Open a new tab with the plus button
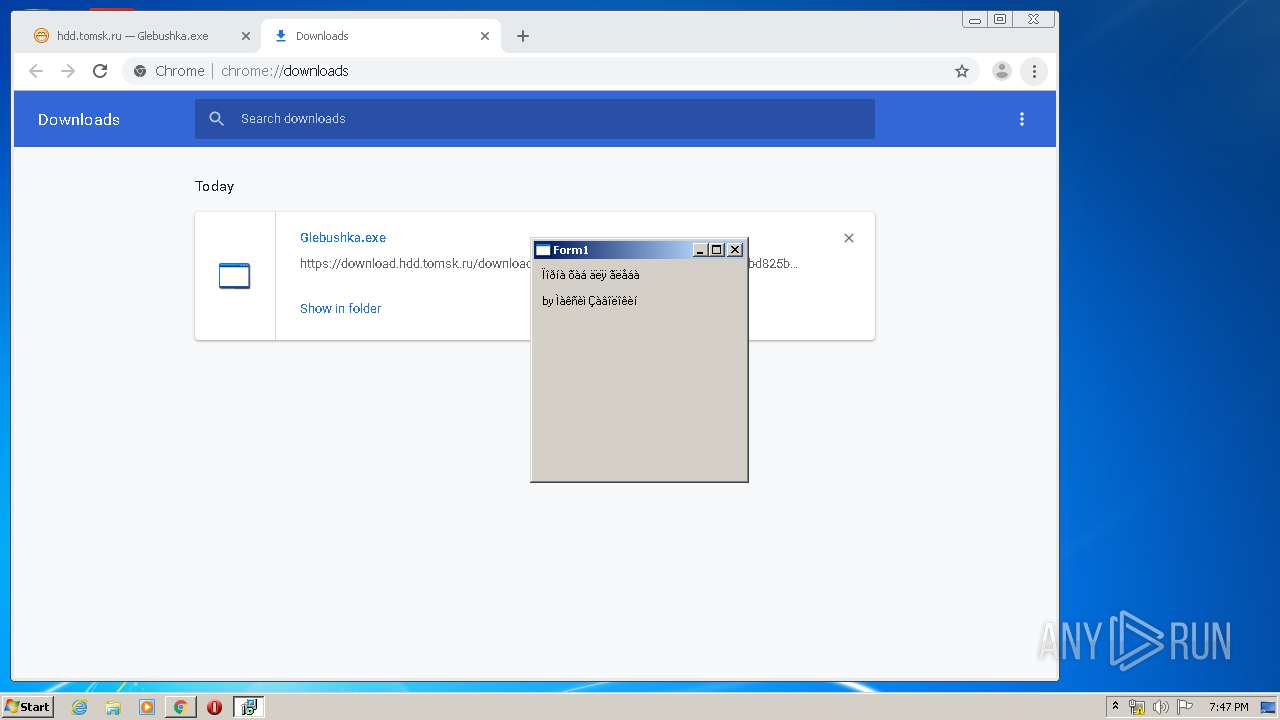This screenshot has height=720, width=1280. [x=522, y=36]
